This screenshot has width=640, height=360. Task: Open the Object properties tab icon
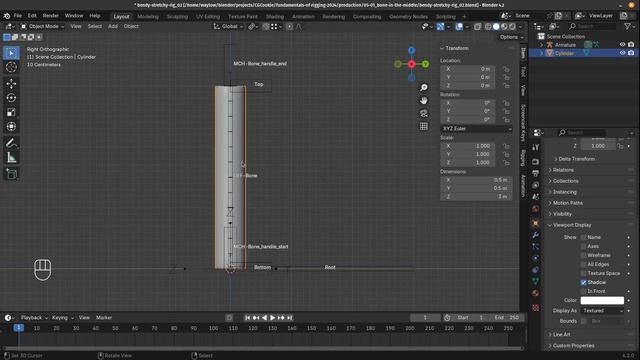click(536, 223)
